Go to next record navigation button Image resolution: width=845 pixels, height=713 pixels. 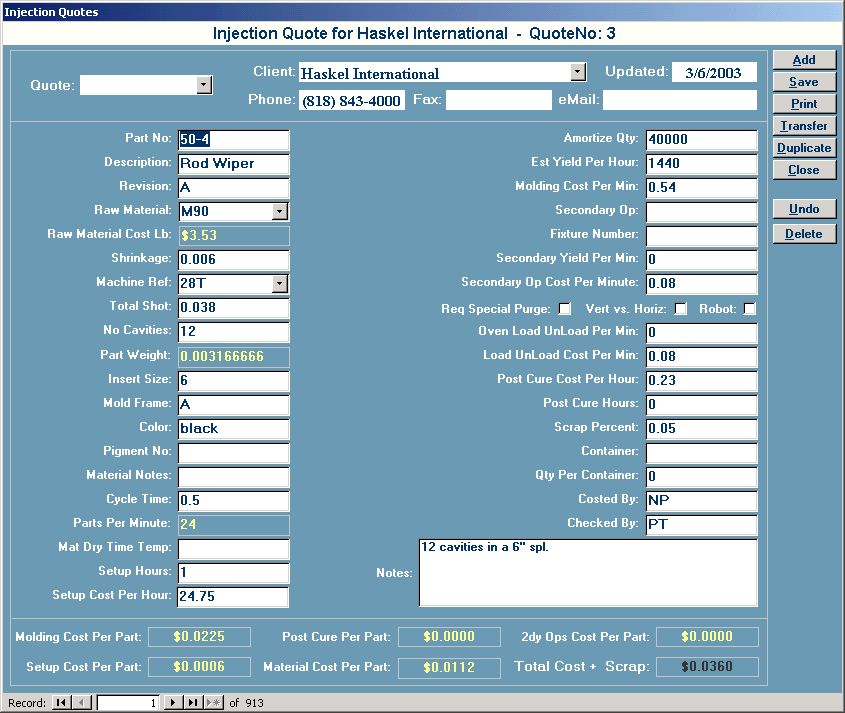coord(172,702)
